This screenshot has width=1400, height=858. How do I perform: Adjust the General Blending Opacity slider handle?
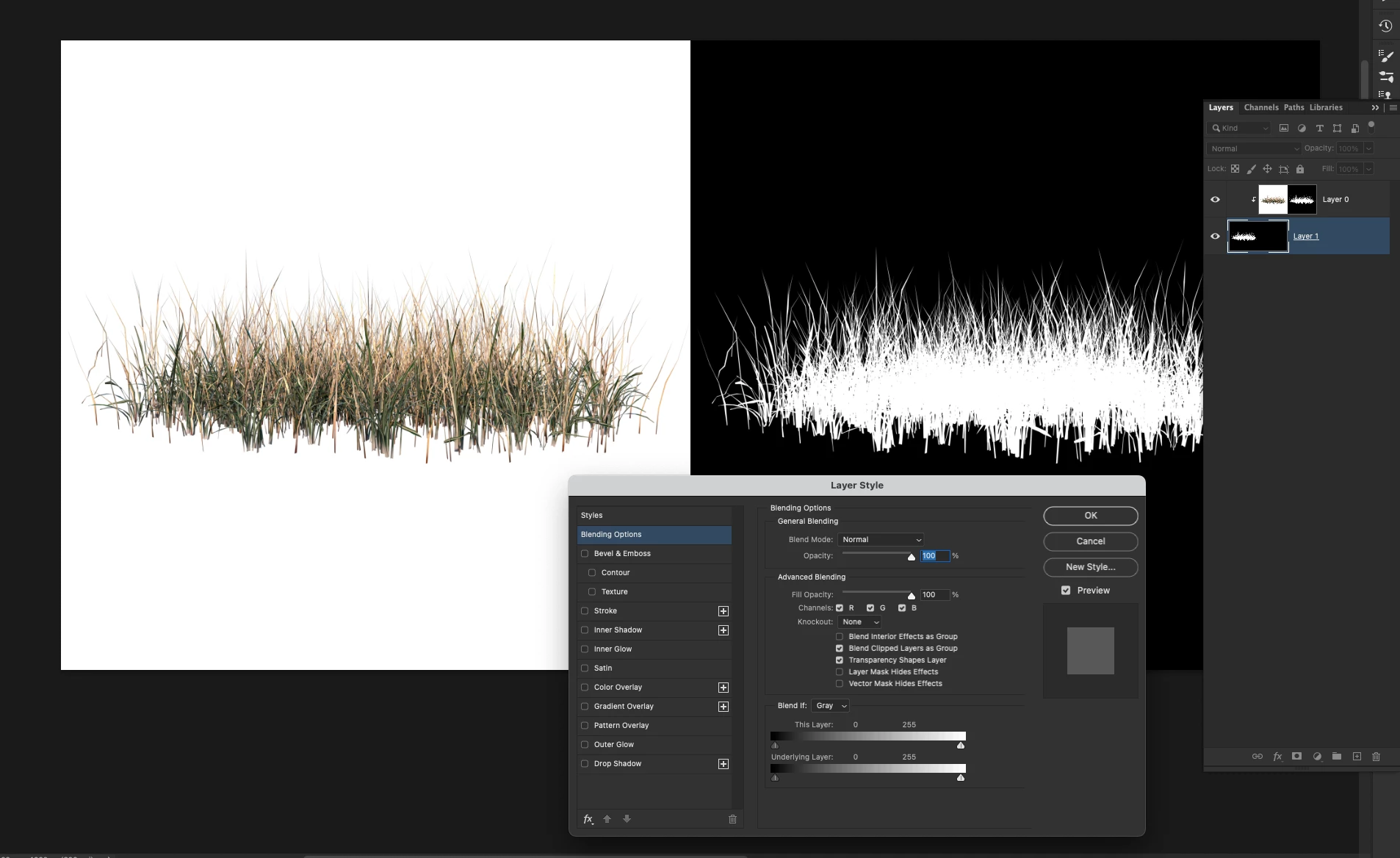pyautogui.click(x=912, y=557)
